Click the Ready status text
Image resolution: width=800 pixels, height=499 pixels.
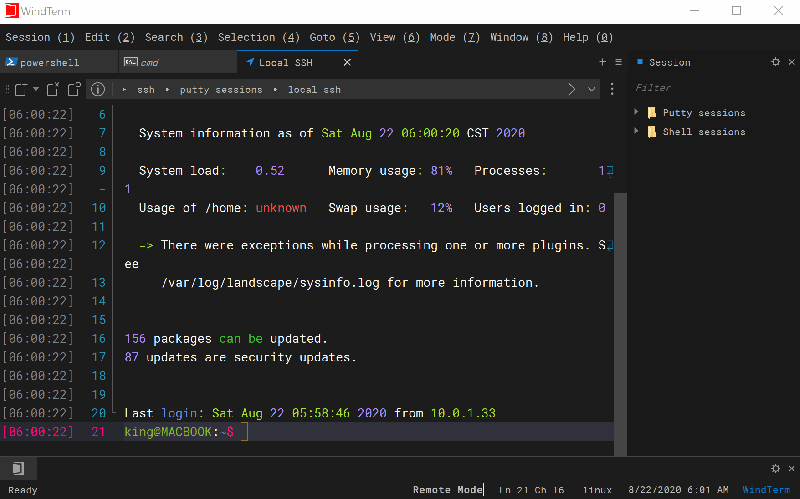(23, 490)
